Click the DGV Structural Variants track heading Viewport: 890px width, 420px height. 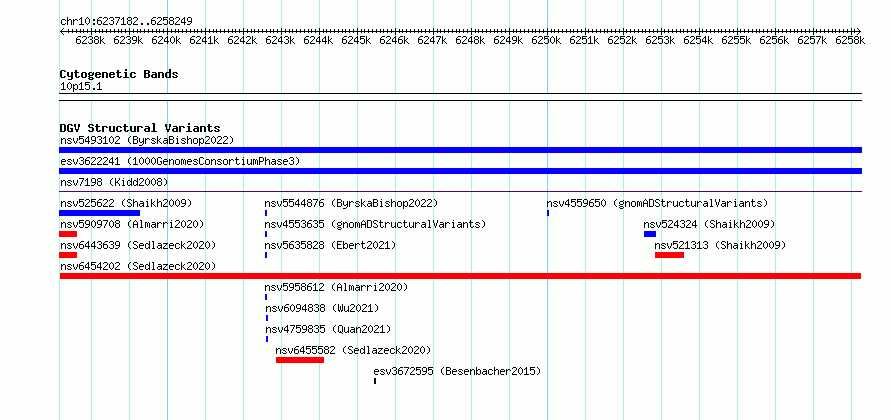(x=140, y=128)
